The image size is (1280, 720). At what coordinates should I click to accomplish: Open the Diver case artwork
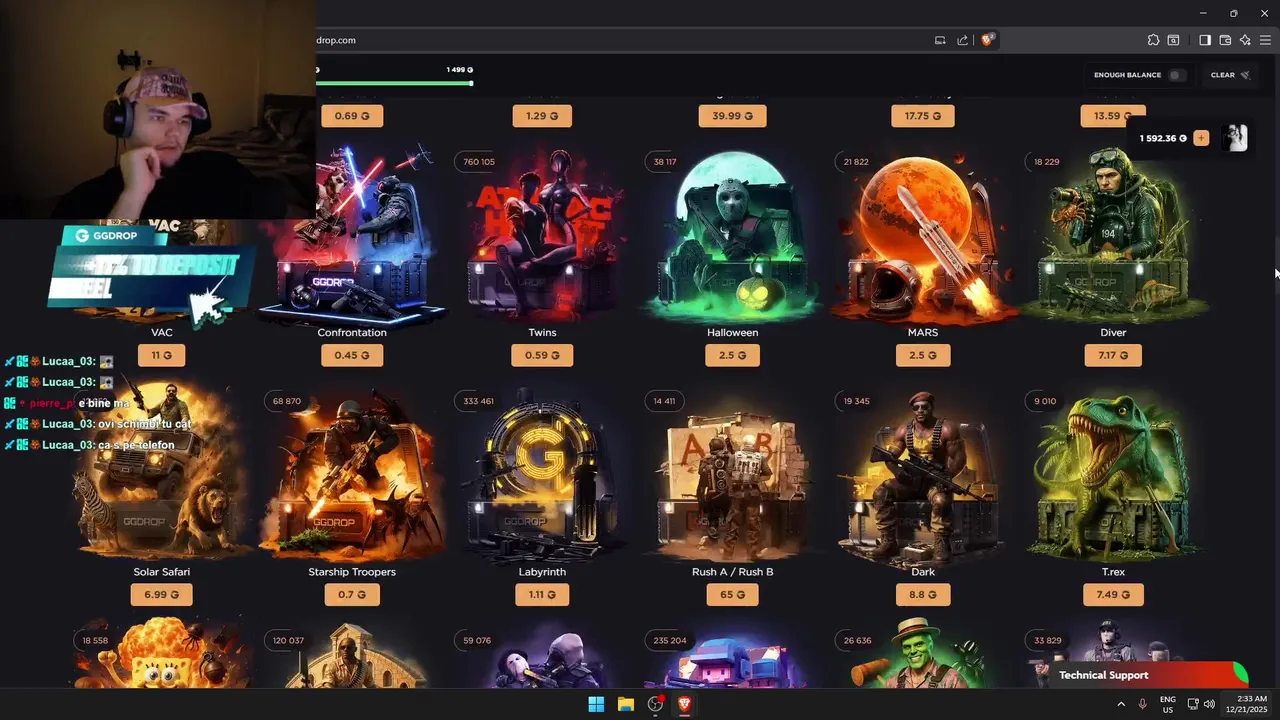(1113, 236)
